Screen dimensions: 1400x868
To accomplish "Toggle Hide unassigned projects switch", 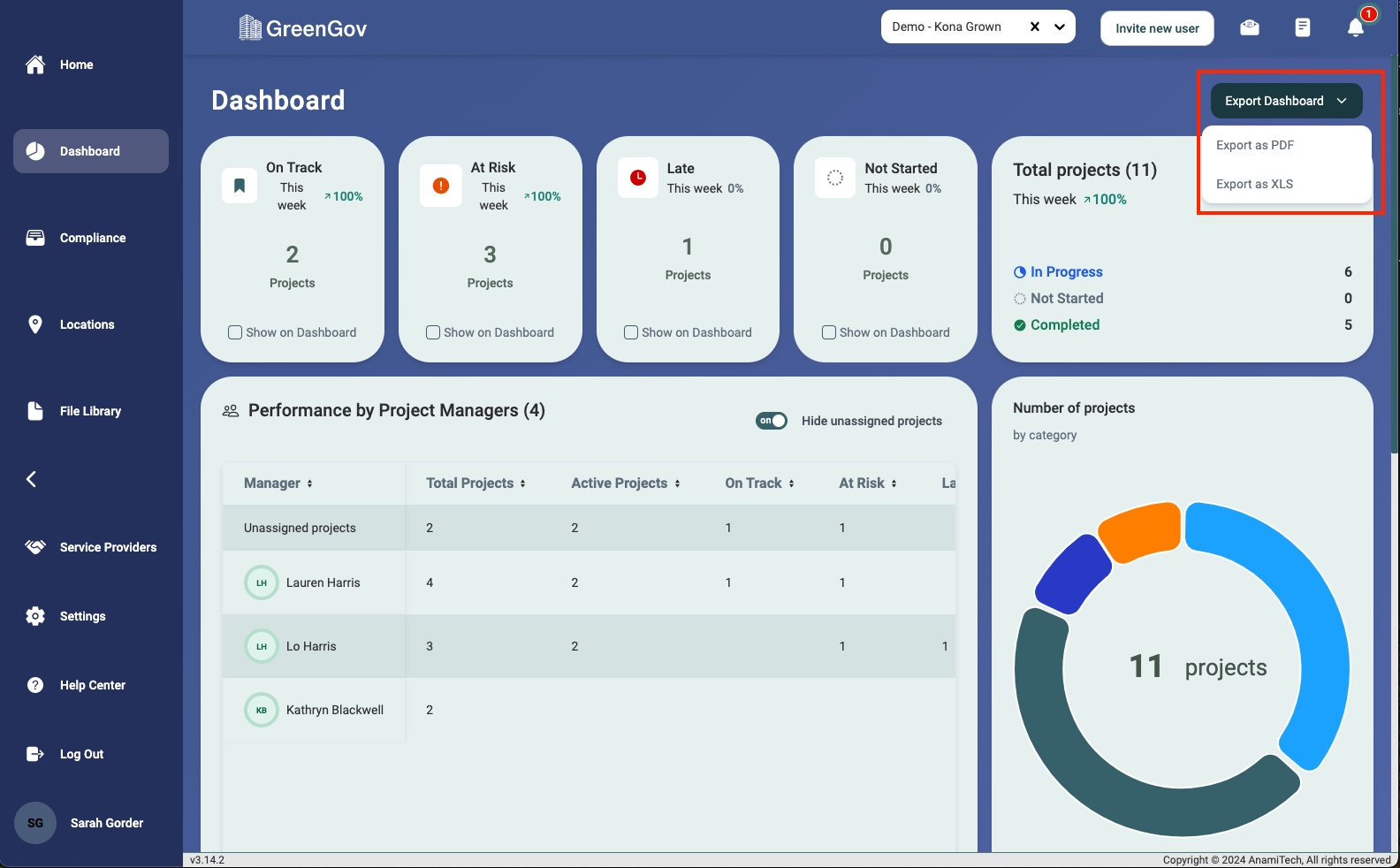I will [x=772, y=421].
